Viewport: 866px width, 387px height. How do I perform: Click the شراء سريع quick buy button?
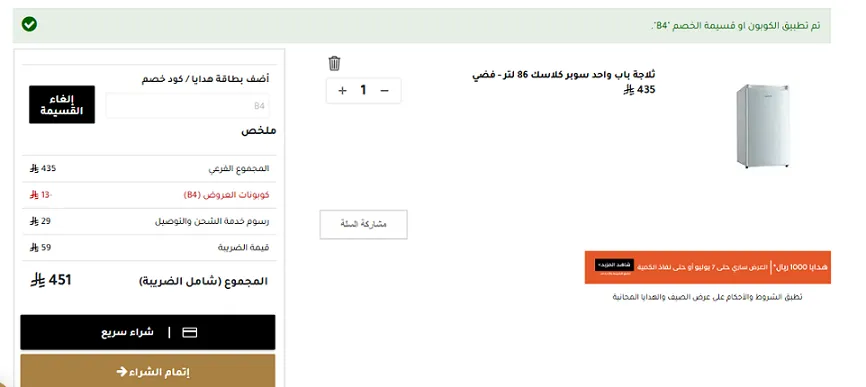tap(148, 332)
